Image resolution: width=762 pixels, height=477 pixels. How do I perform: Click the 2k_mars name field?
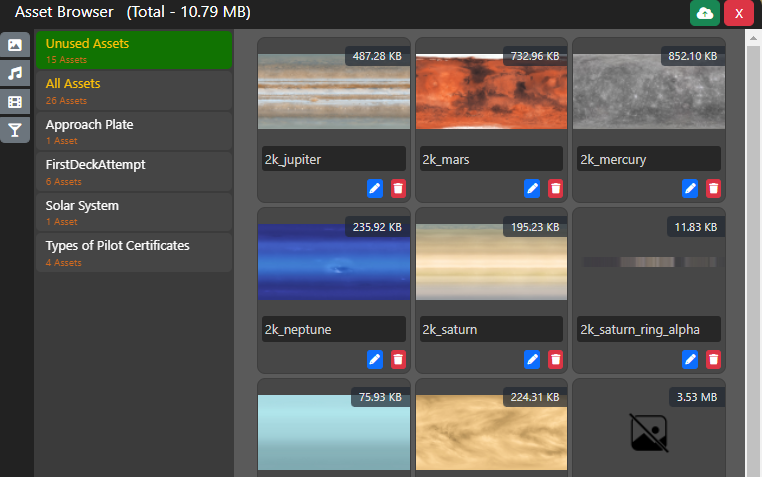[x=491, y=159]
